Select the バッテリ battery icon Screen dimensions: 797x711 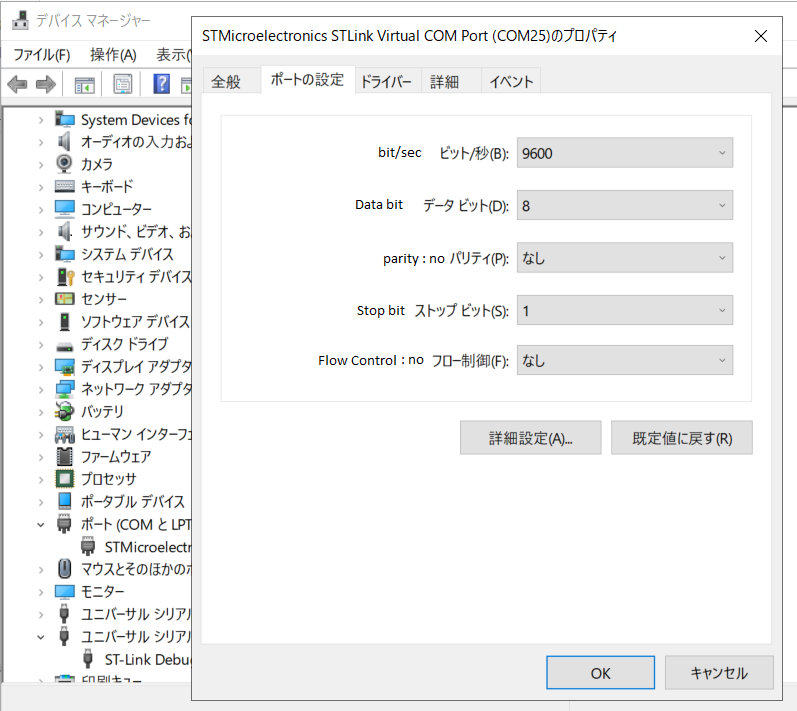[65, 411]
